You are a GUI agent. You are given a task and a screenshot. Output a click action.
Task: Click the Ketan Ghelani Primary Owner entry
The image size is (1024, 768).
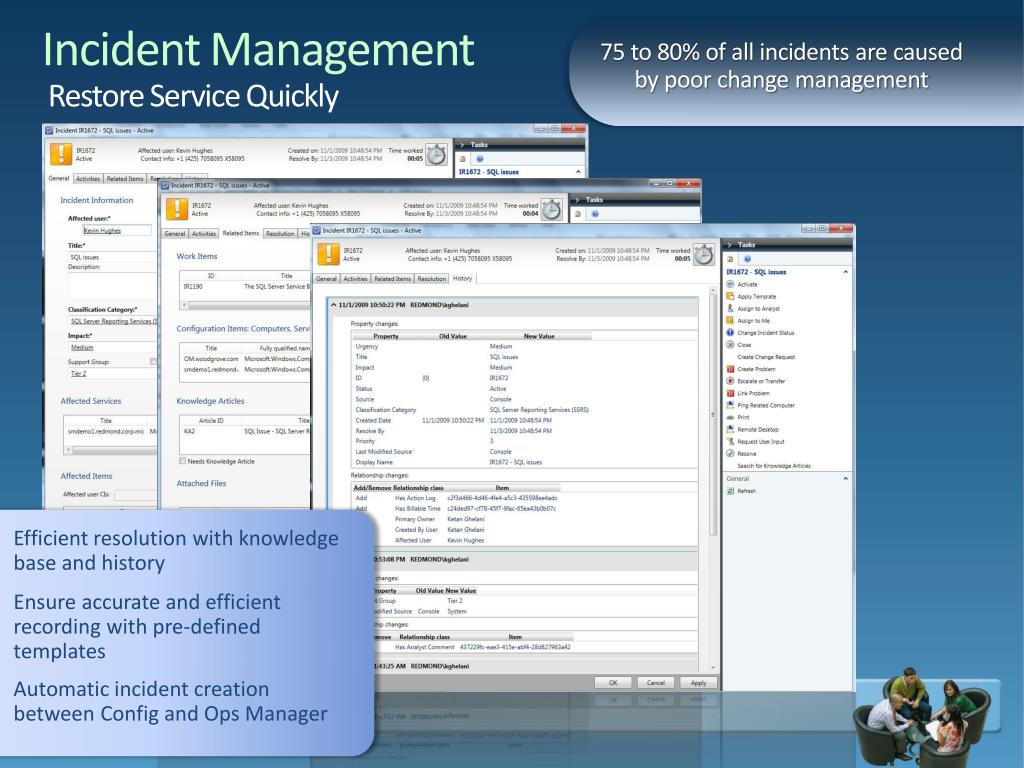click(x=466, y=519)
